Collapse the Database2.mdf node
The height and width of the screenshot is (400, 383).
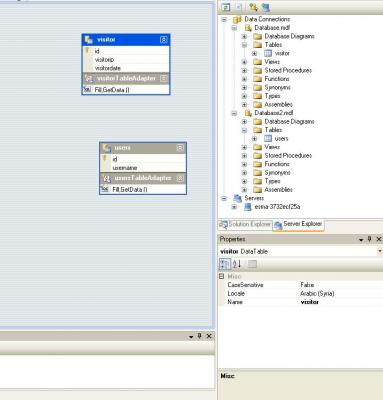pyautogui.click(x=234, y=113)
